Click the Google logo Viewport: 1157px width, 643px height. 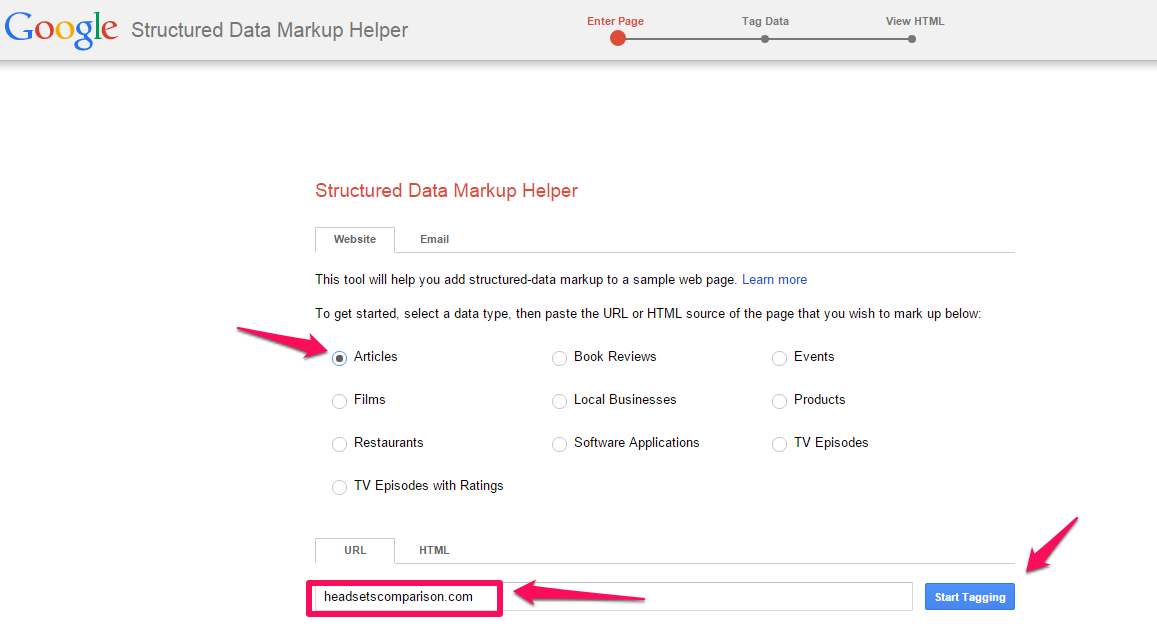[x=61, y=30]
